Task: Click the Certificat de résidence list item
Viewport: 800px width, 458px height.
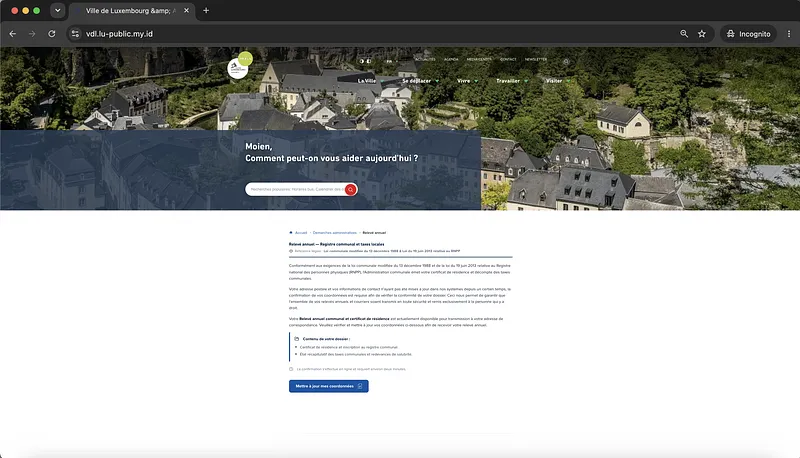Action: point(348,347)
